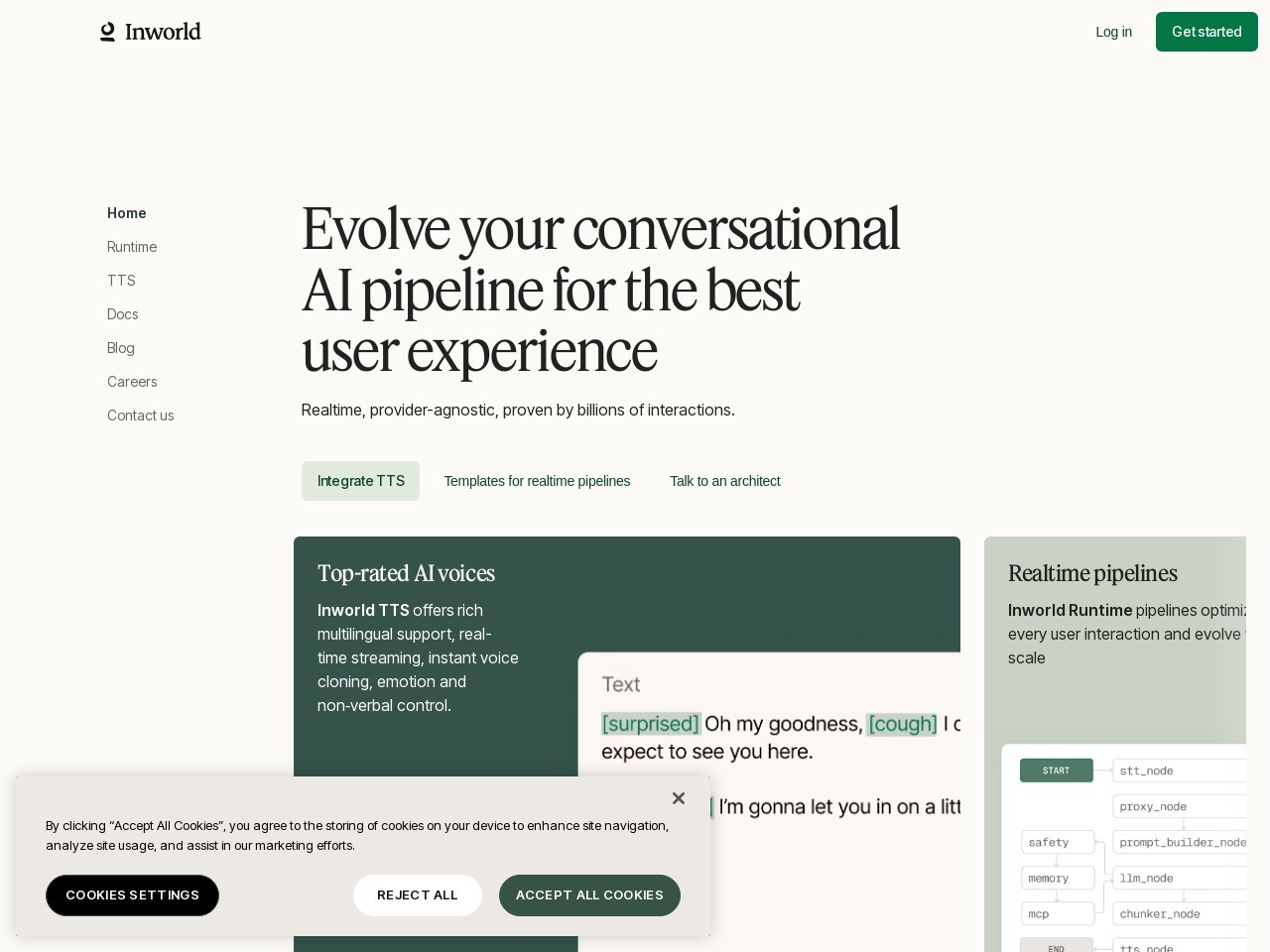Viewport: 1270px width, 952px height.
Task: Navigate to the TTS page
Action: 121,281
